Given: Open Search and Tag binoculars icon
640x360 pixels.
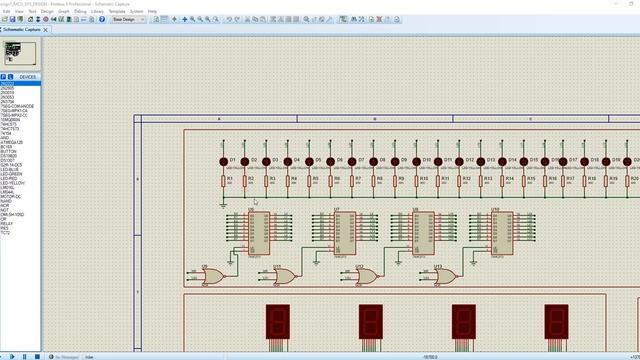Looking at the screenshot, I should pyautogui.click(x=353, y=19).
